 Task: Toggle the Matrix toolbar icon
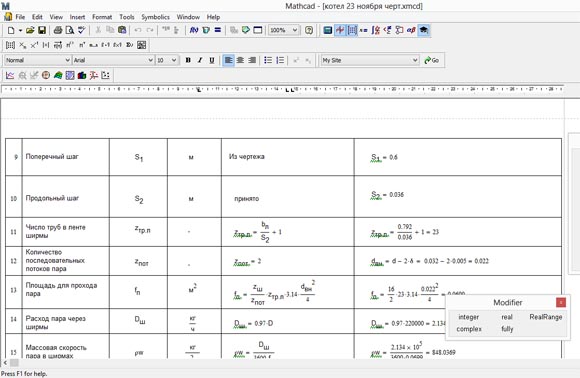click(x=352, y=30)
